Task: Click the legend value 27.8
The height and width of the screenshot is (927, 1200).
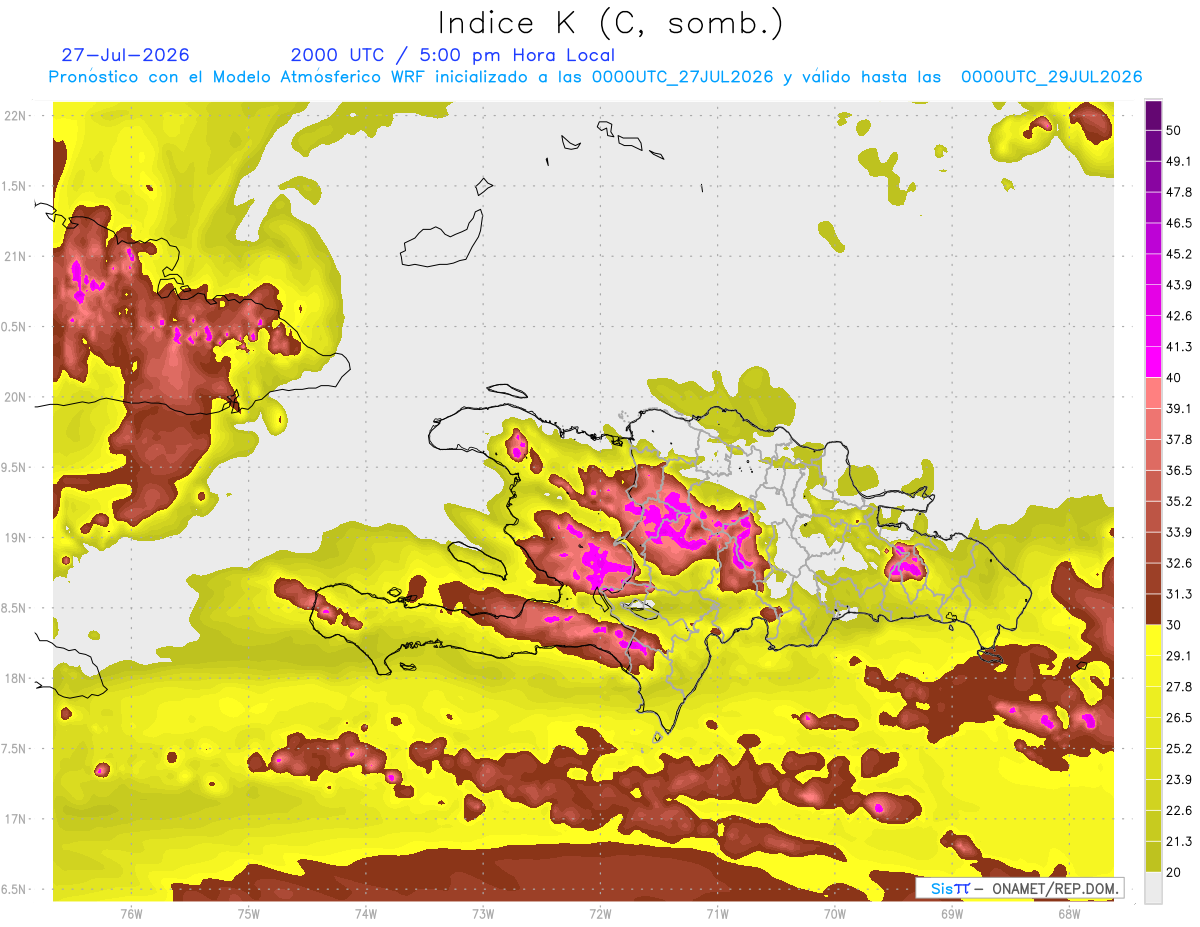Action: point(1179,688)
